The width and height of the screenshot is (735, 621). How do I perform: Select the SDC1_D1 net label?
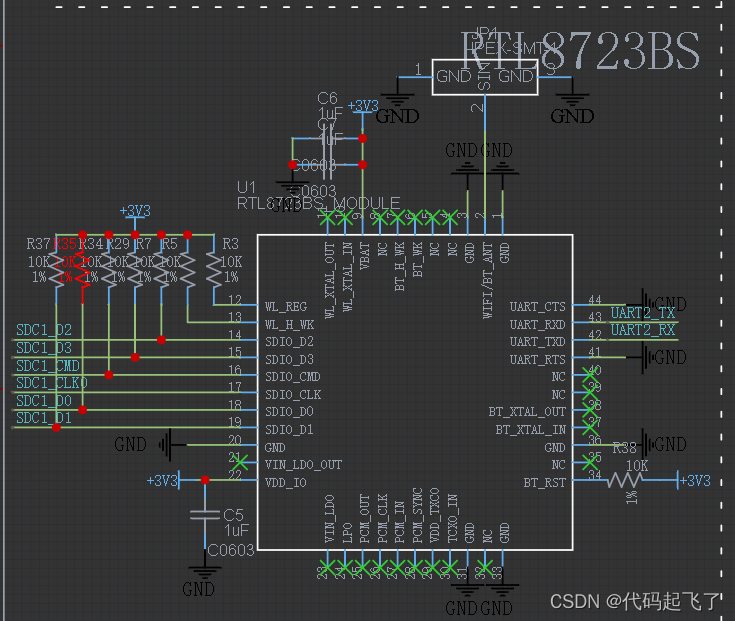click(x=44, y=418)
